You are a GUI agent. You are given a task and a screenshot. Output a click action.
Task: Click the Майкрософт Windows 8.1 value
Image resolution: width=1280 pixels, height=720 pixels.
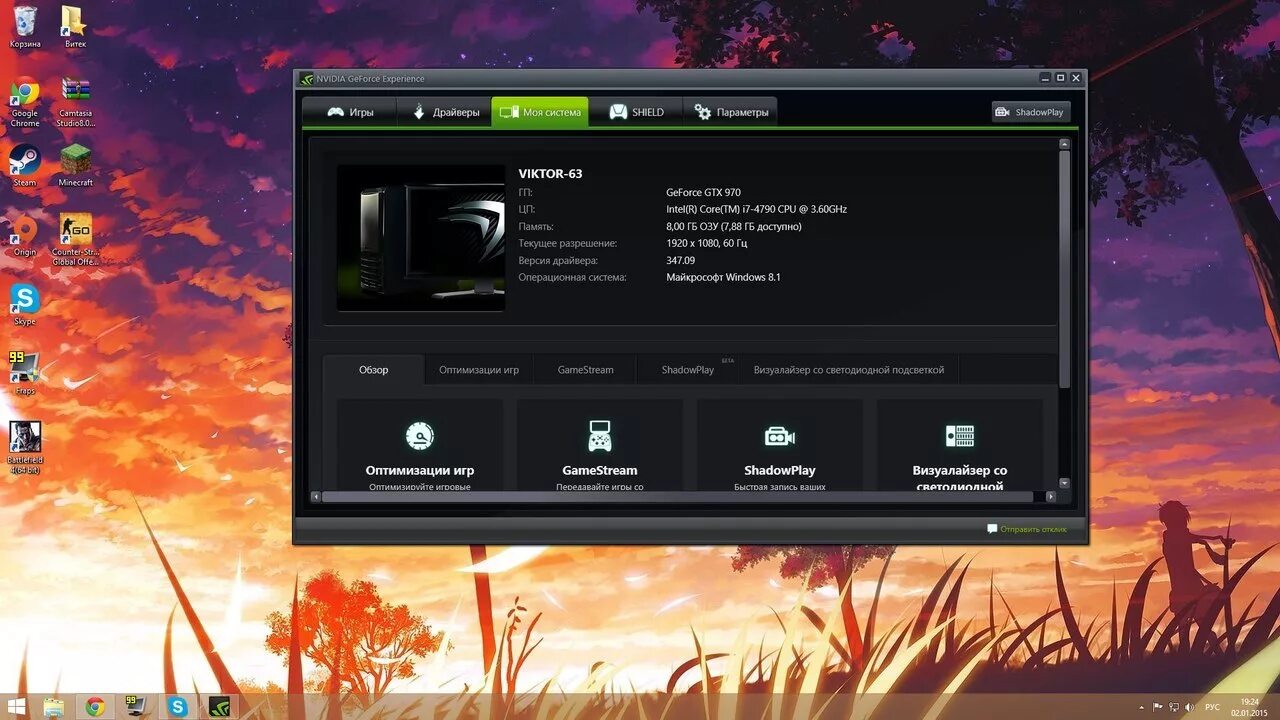pos(723,277)
